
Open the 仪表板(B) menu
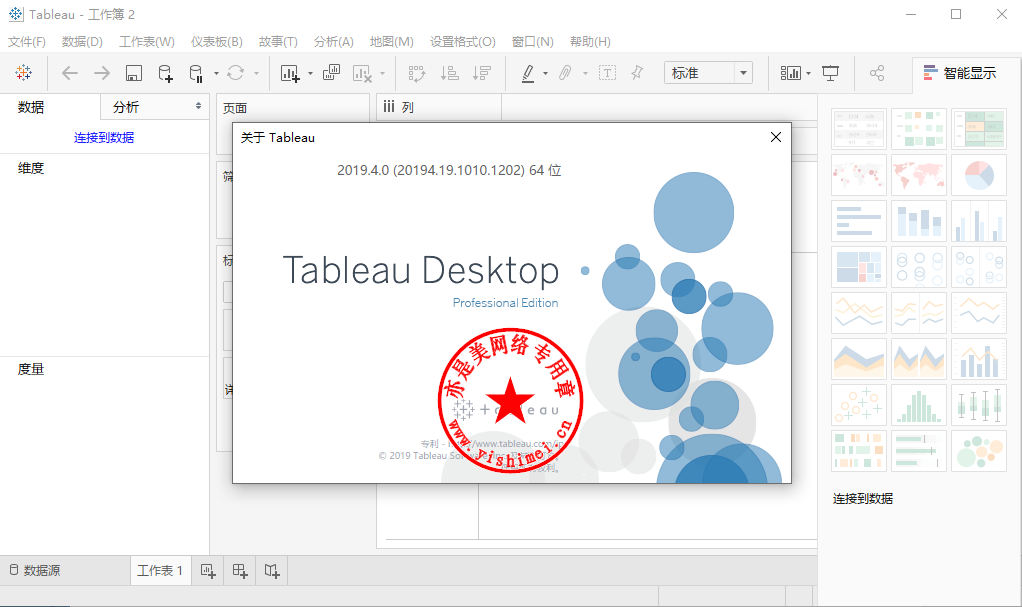tap(216, 42)
